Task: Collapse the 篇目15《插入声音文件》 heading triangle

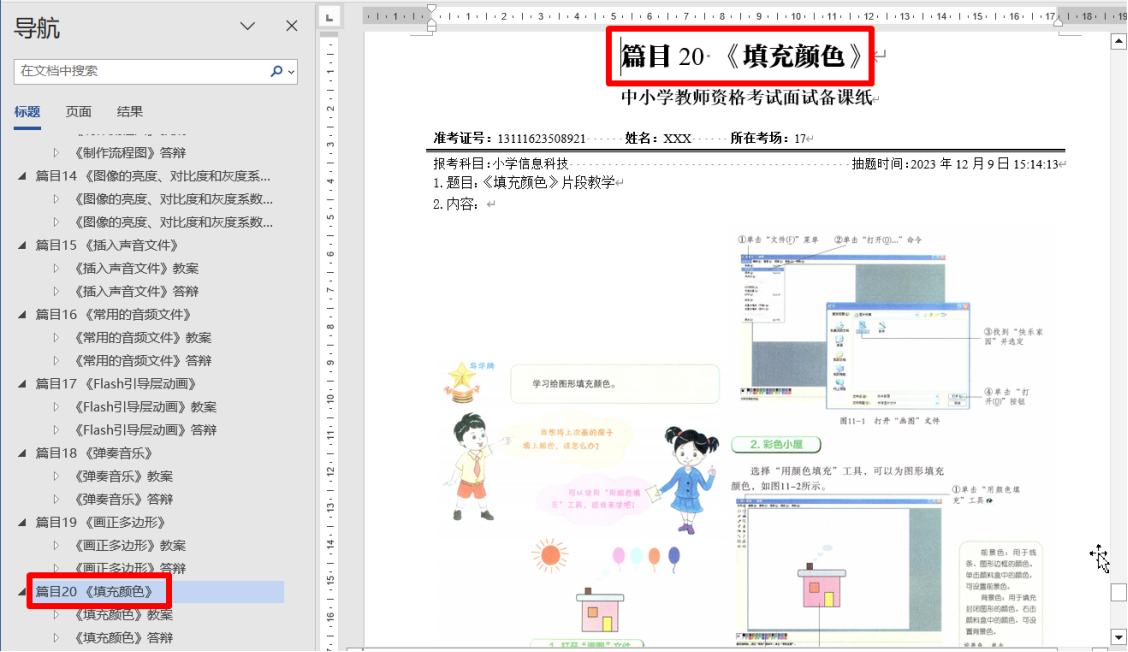Action: click(23, 245)
